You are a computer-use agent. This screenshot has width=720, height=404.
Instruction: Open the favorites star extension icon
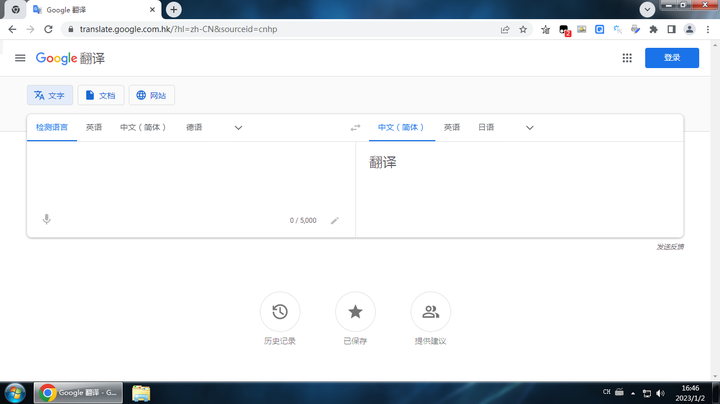coord(546,29)
